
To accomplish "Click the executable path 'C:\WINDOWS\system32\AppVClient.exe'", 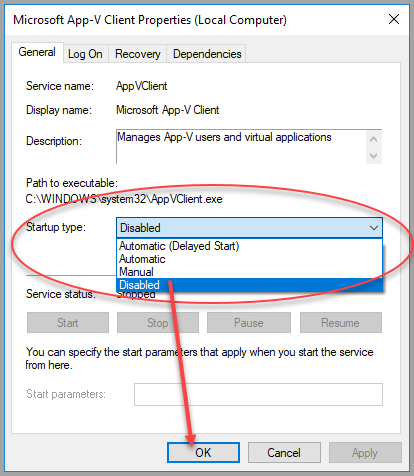I will (124, 199).
